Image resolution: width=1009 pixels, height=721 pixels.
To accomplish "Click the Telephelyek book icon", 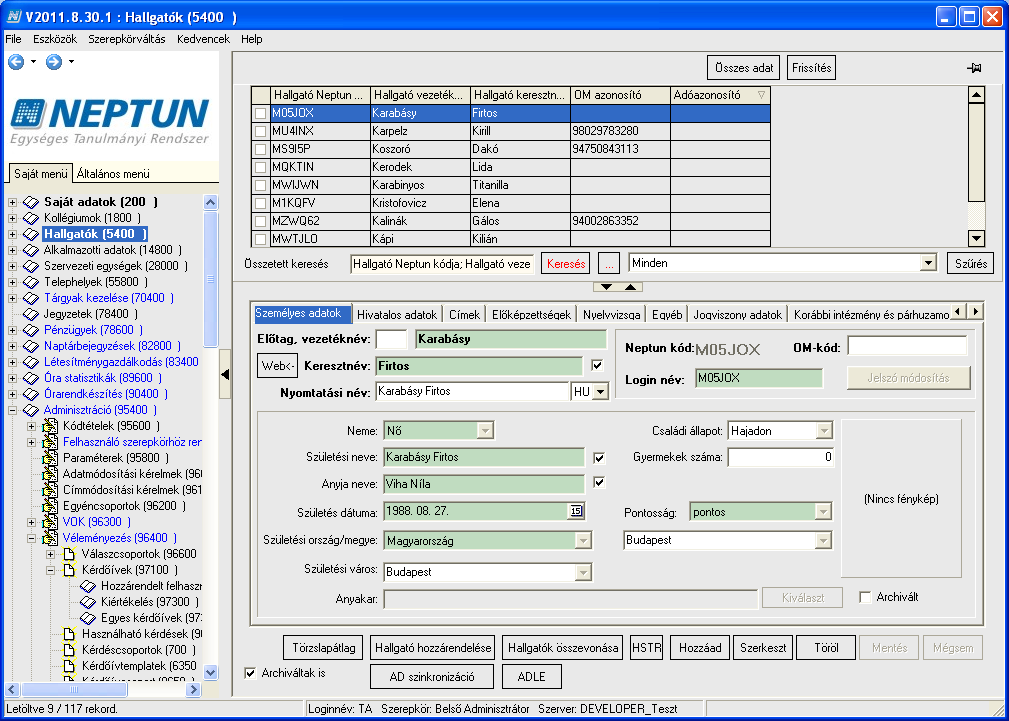I will tap(31, 283).
